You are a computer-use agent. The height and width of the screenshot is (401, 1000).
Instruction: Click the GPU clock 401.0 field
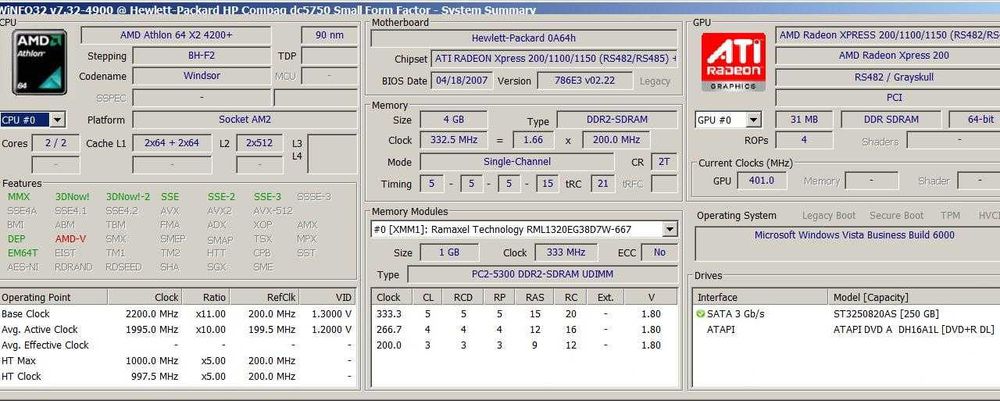761,180
